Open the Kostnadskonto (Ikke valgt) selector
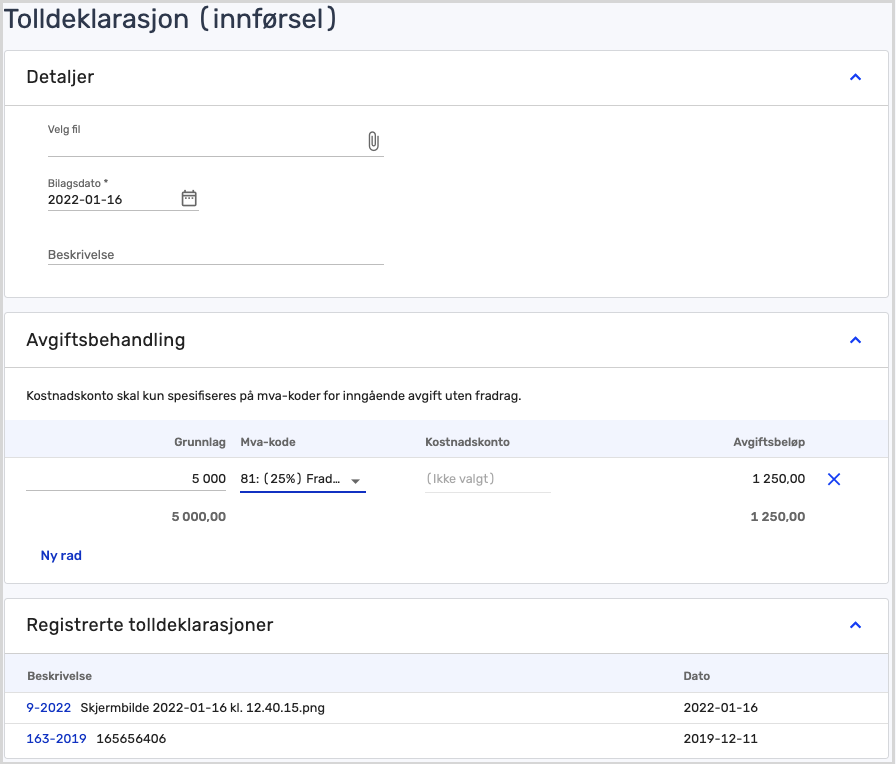The width and height of the screenshot is (896, 764). coord(487,479)
